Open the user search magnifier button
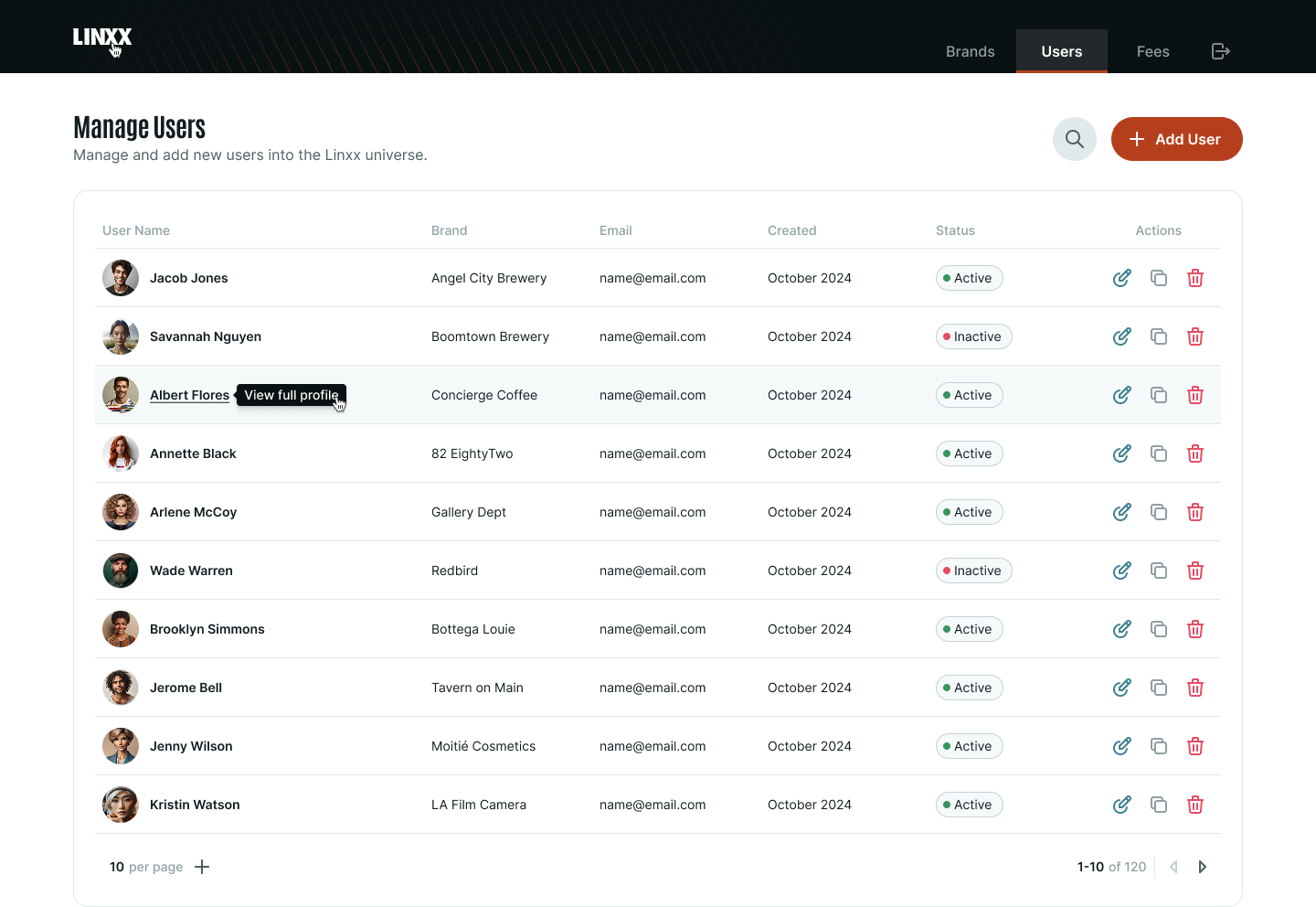The height and width of the screenshot is (907, 1316). click(1074, 139)
